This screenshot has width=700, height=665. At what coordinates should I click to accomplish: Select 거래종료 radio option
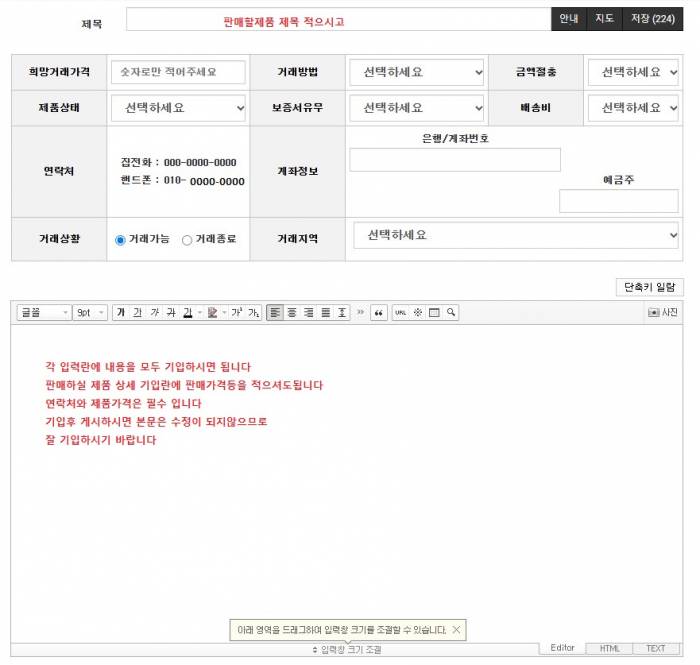tap(187, 240)
